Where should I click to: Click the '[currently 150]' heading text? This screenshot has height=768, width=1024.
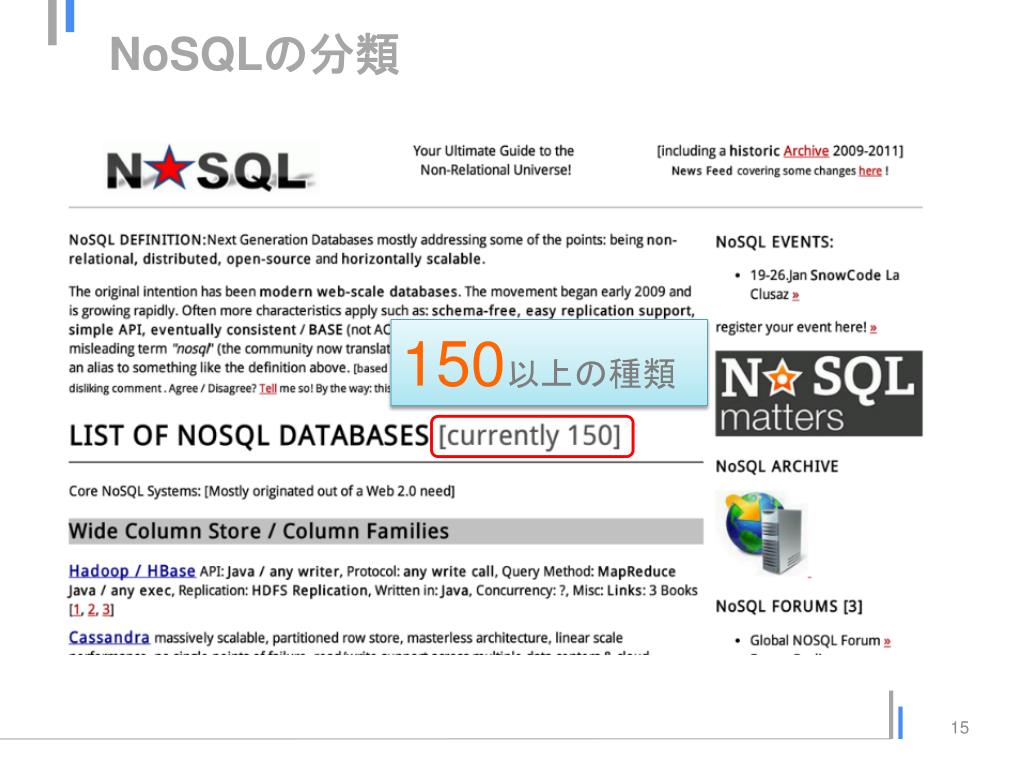click(530, 436)
